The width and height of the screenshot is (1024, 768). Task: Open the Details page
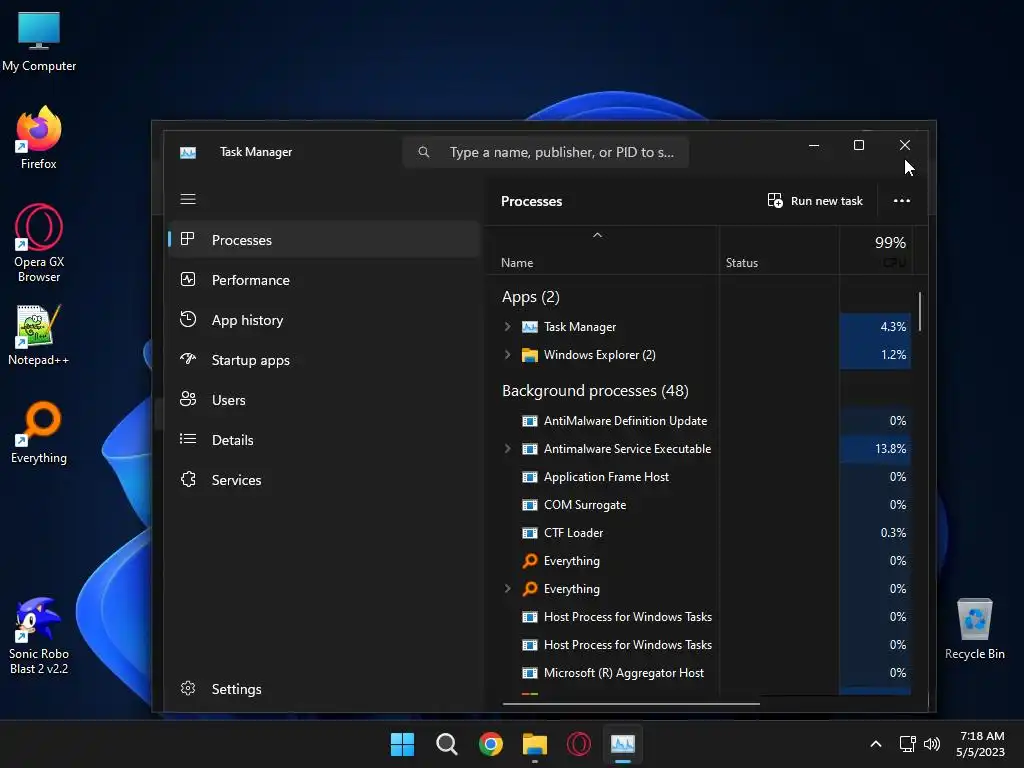[325, 440]
